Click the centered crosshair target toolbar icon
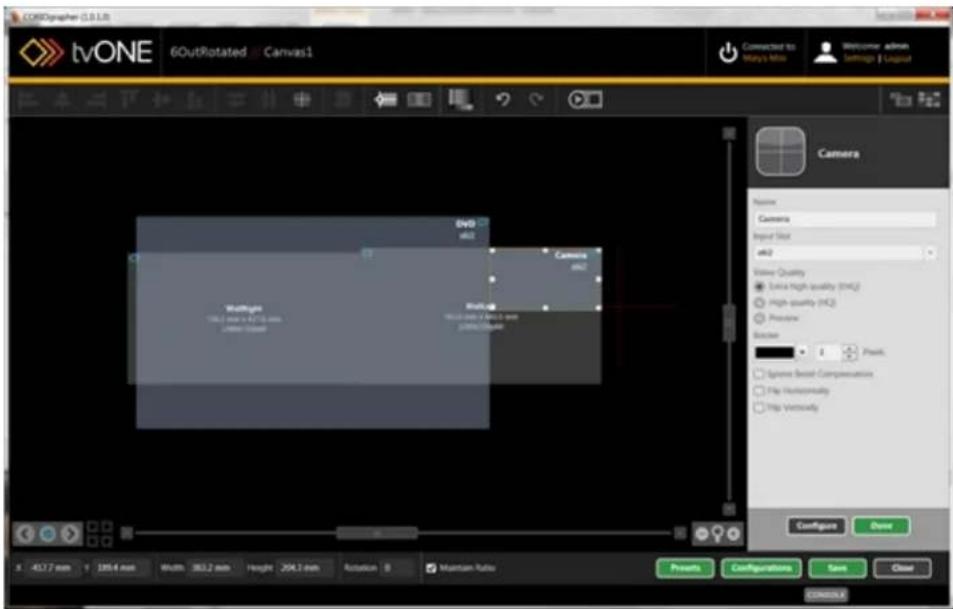Image resolution: width=953 pixels, height=609 pixels. [x=302, y=100]
